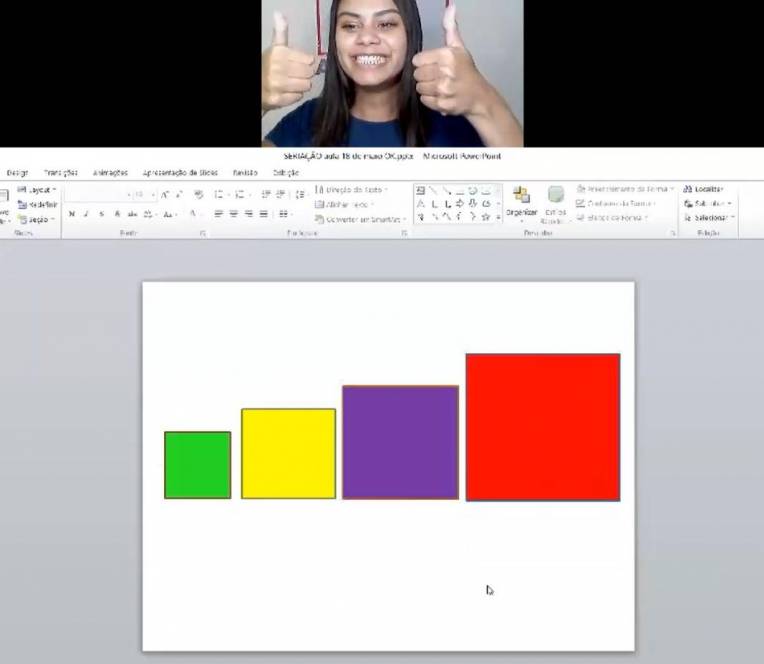Screen dimensions: 764x664
Task: Toggle italic text formatting
Action: [x=86, y=214]
